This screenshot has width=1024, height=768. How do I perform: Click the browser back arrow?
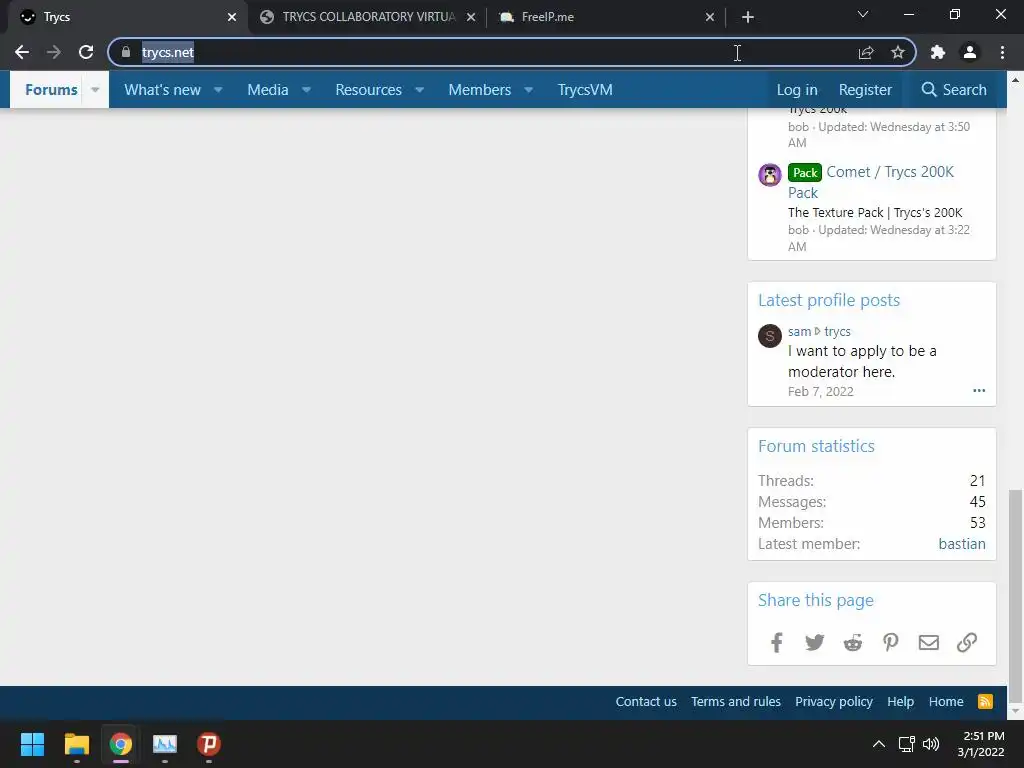point(22,52)
